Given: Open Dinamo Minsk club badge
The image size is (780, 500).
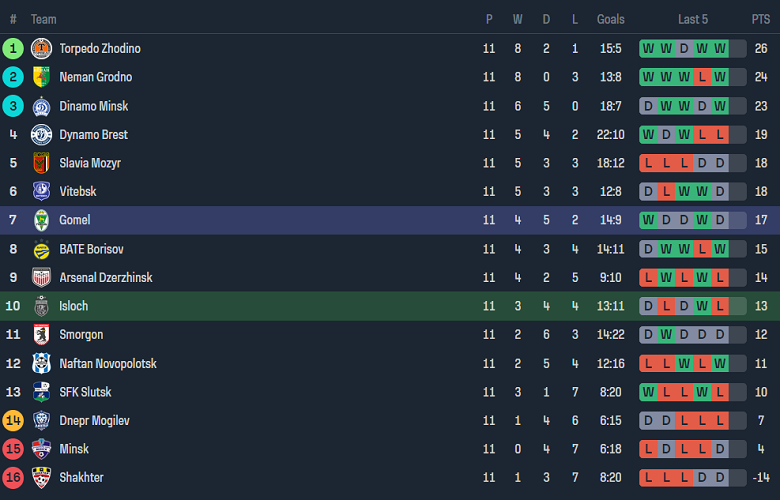Looking at the screenshot, I should pyautogui.click(x=41, y=106).
